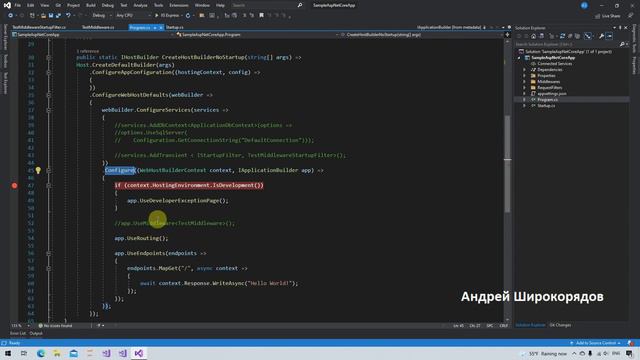This screenshot has height=360, width=640.
Task: Select the Solution 'SampleAspNetCoreApp' node
Action: (x=568, y=52)
